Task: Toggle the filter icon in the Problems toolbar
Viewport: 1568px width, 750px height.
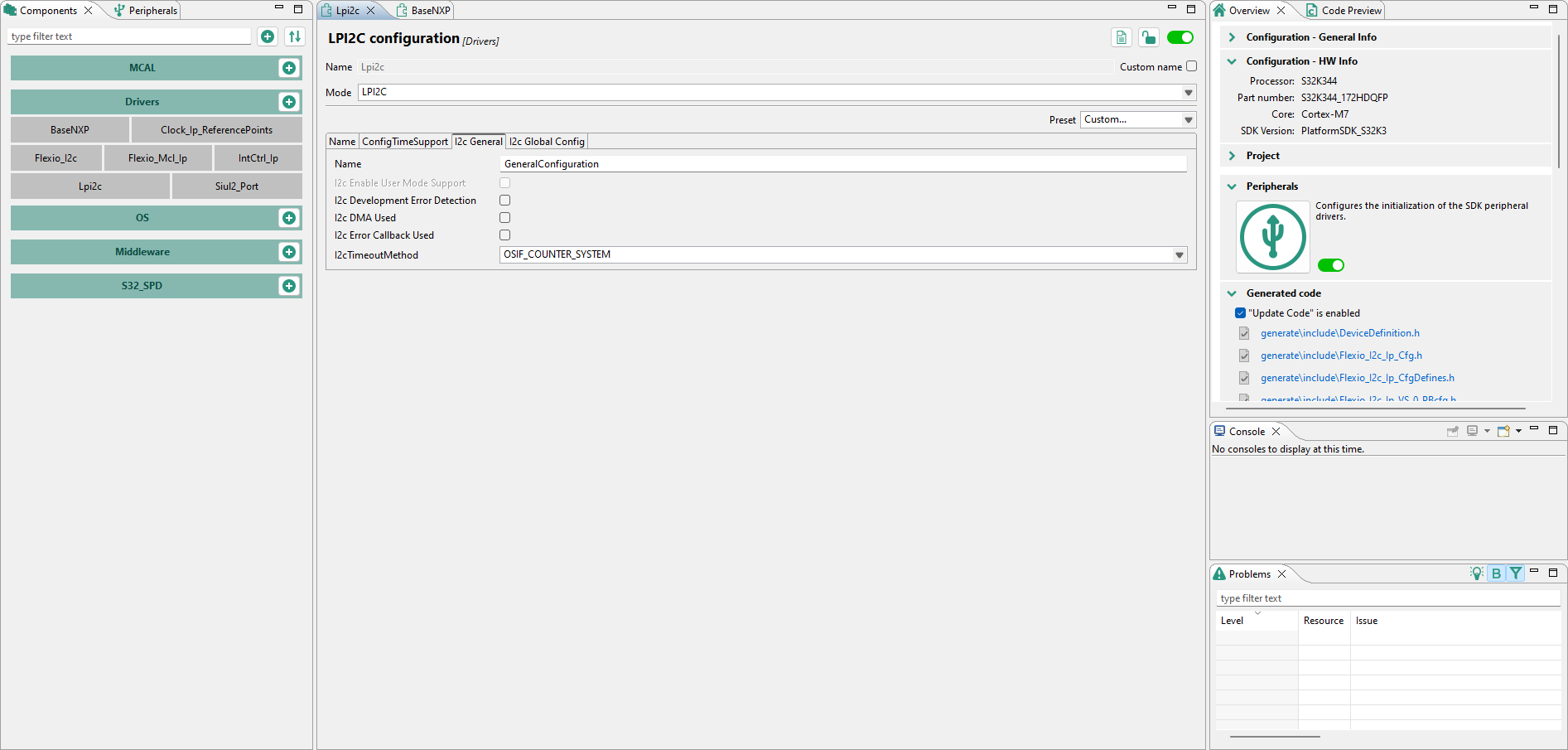Action: [1516, 573]
